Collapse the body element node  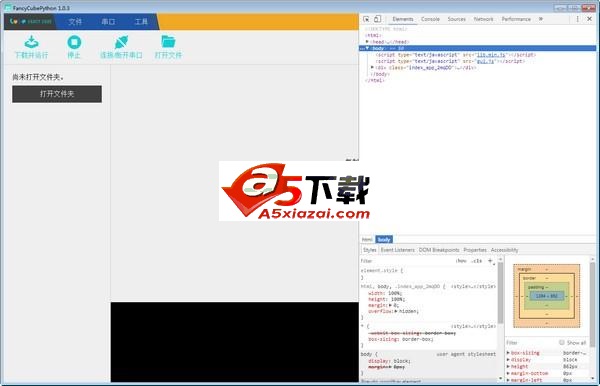367,48
